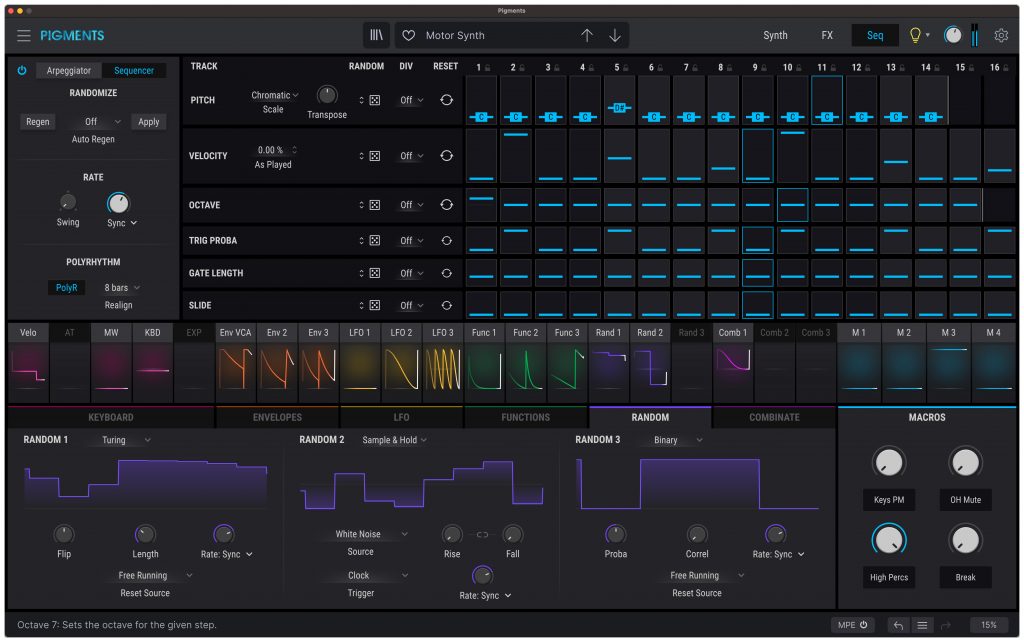Enable PolyR polyrhythm mode

tap(66, 287)
